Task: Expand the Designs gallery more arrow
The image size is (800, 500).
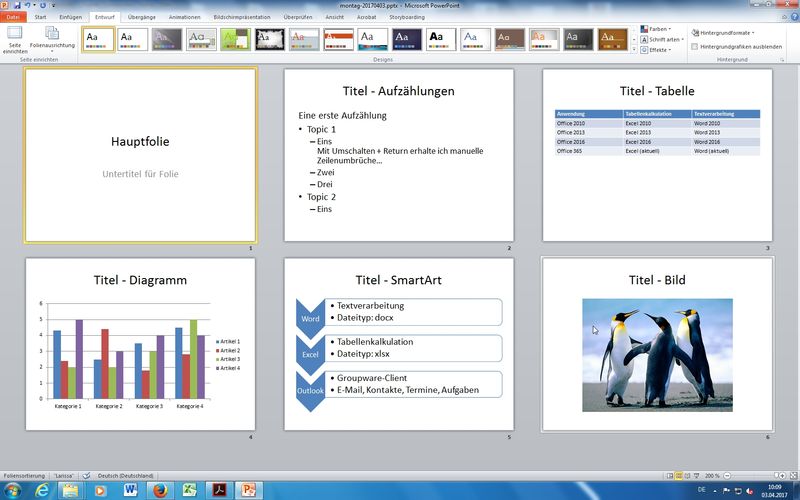Action: [634, 49]
